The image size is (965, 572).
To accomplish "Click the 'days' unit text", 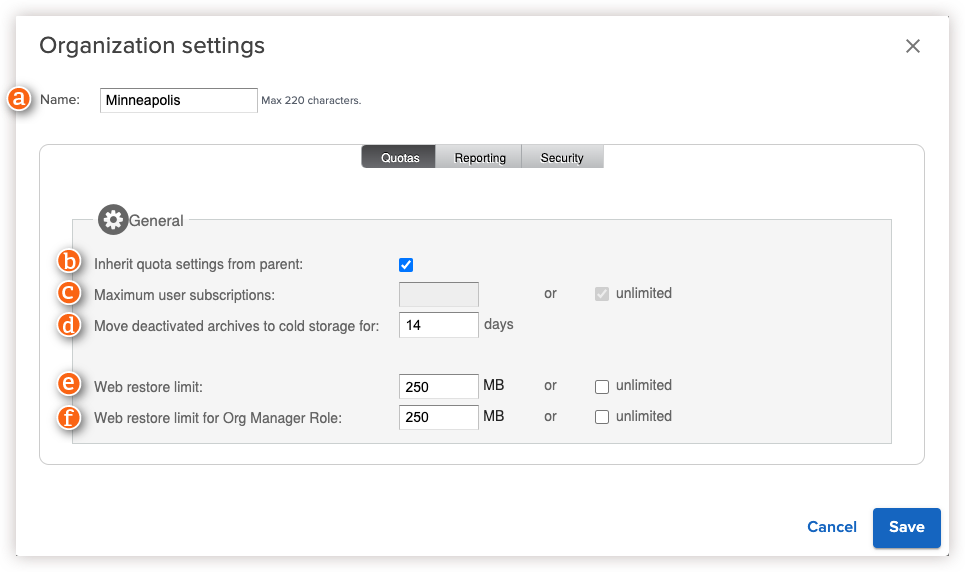I will coord(499,324).
